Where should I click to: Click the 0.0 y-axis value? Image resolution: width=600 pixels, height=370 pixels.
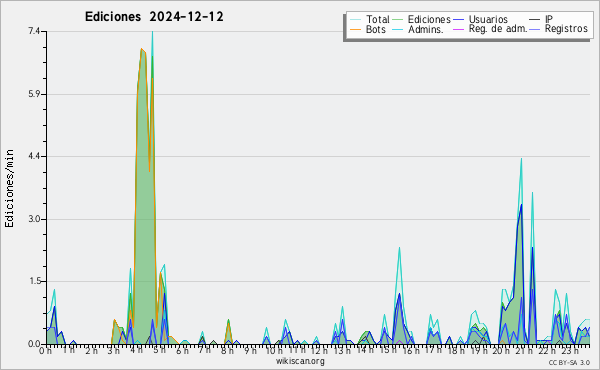point(34,344)
